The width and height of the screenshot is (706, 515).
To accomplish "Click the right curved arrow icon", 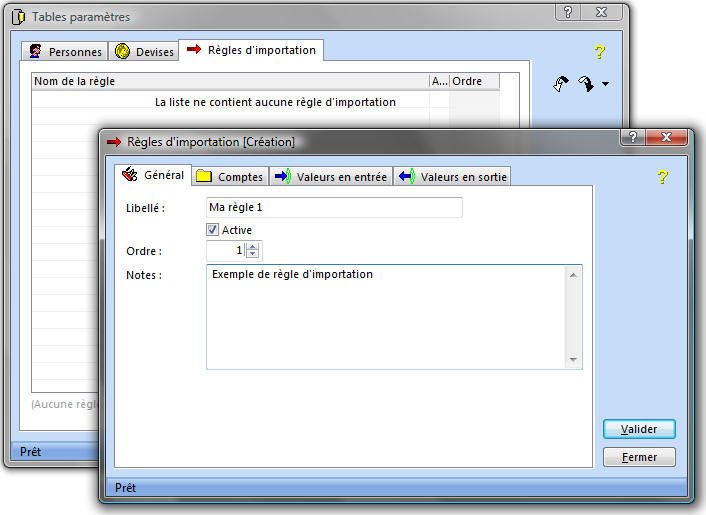I will pos(587,84).
